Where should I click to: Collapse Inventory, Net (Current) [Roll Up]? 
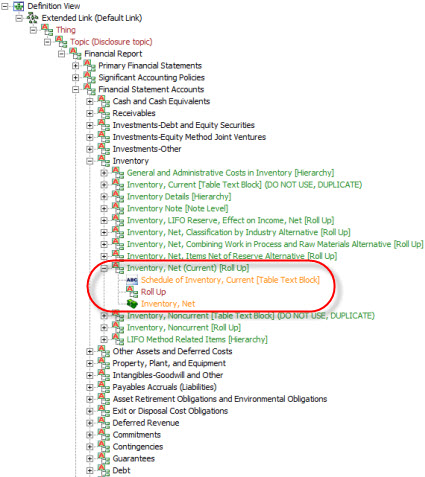[104, 268]
